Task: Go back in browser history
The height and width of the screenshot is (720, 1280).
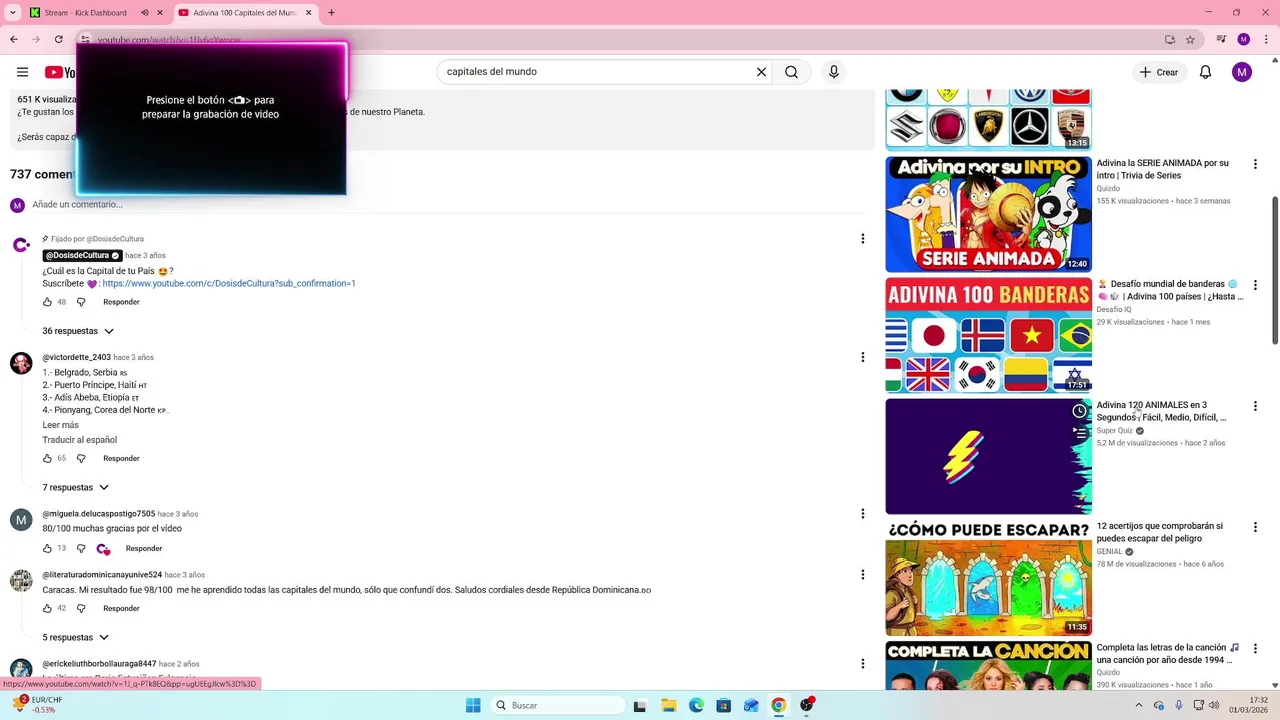Action: (x=14, y=39)
